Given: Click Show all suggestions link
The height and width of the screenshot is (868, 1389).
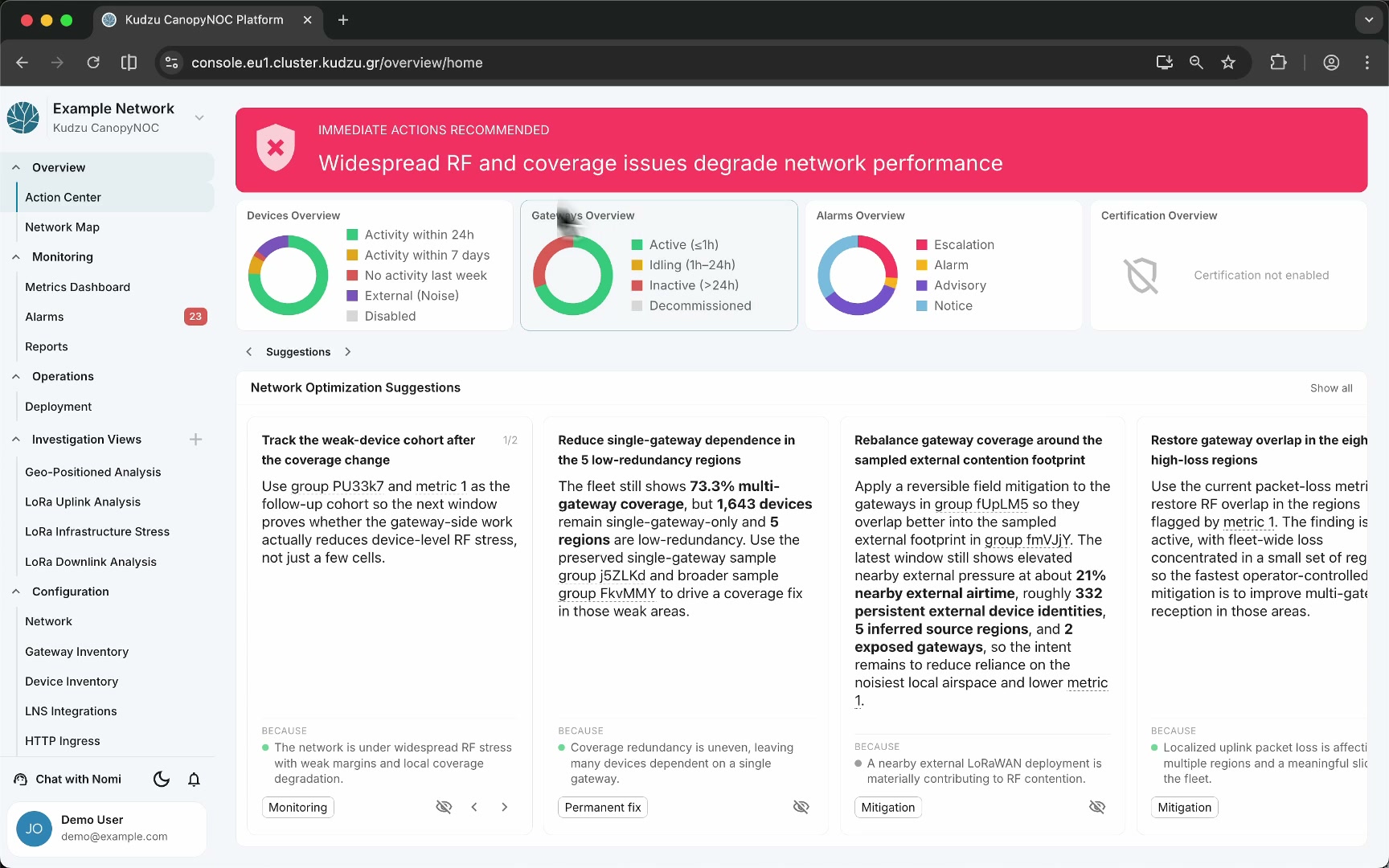Looking at the screenshot, I should pyautogui.click(x=1331, y=388).
